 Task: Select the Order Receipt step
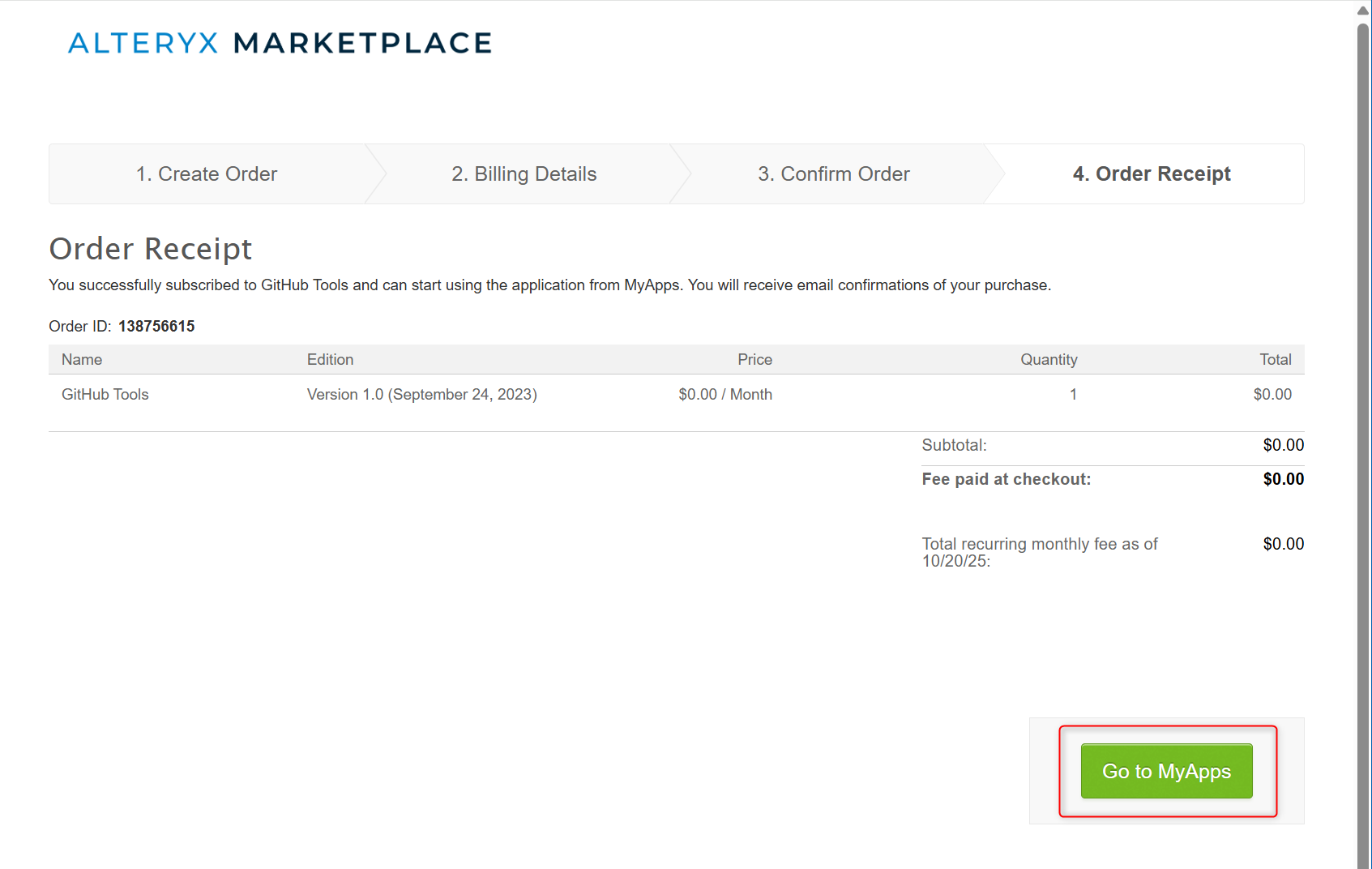1151,174
